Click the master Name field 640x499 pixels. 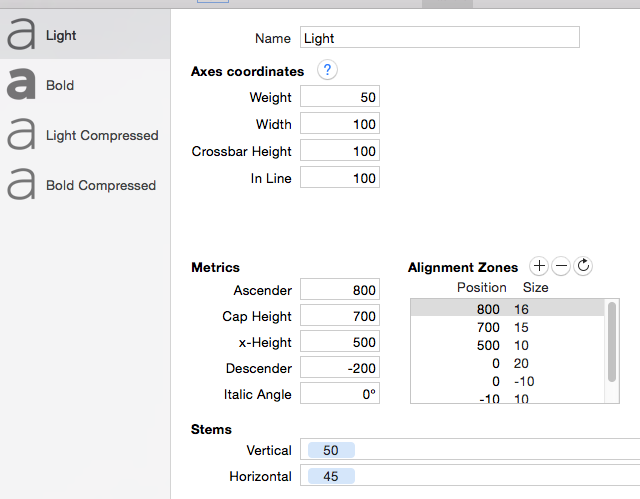pos(440,38)
